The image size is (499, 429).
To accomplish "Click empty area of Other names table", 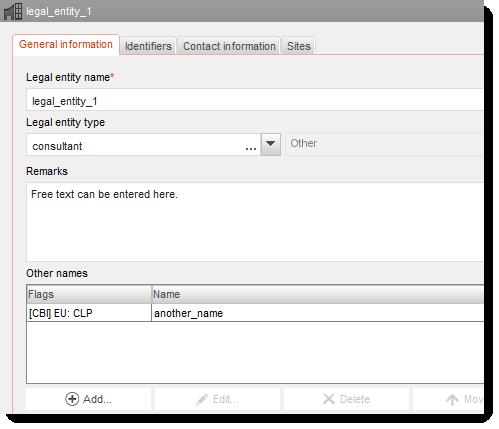I will click(x=255, y=352).
